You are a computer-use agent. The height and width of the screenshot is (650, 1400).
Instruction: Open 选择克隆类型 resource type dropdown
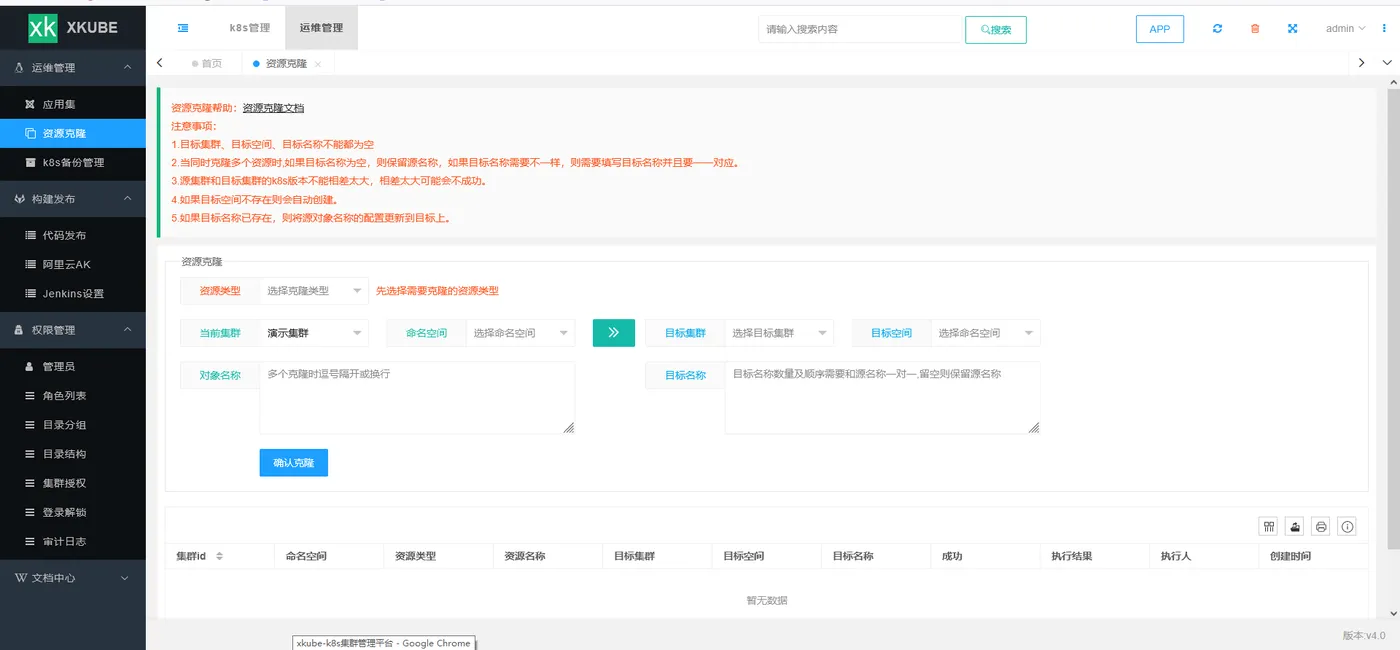pyautogui.click(x=314, y=291)
